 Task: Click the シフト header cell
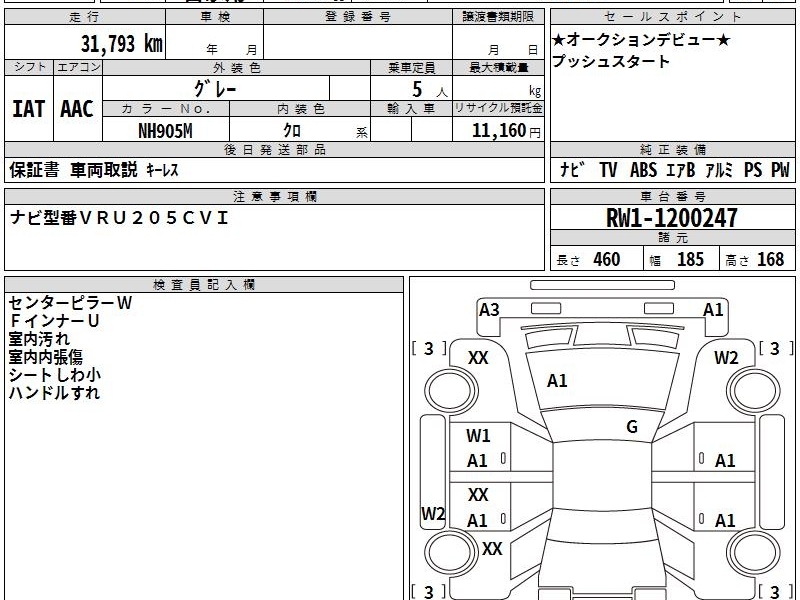tap(30, 67)
